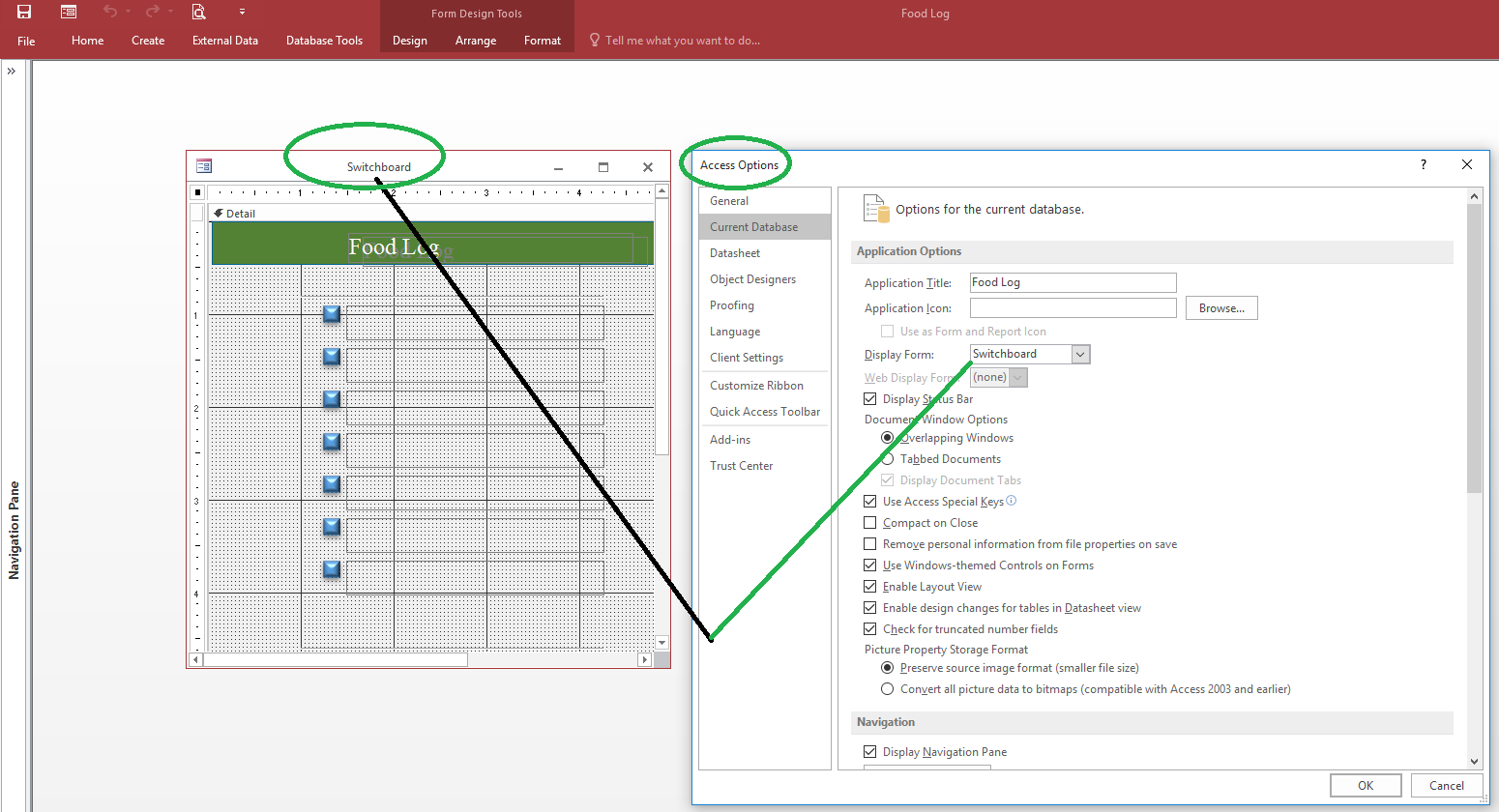Toggle Use Access Special Keys checkbox

click(x=870, y=501)
